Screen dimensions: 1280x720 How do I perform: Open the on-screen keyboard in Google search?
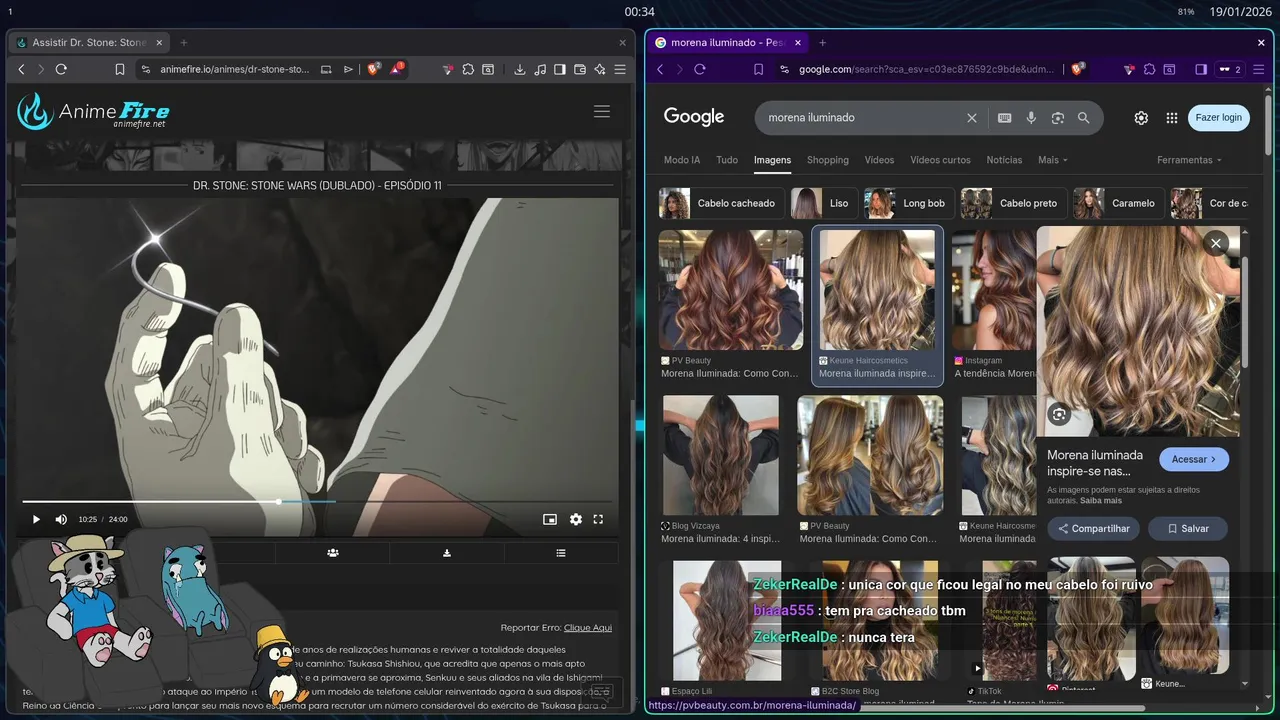coord(1005,117)
